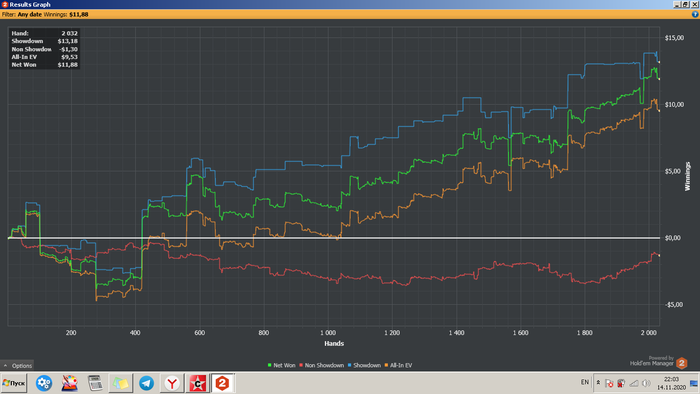Toggle the All-In EV legend entry

pos(398,365)
